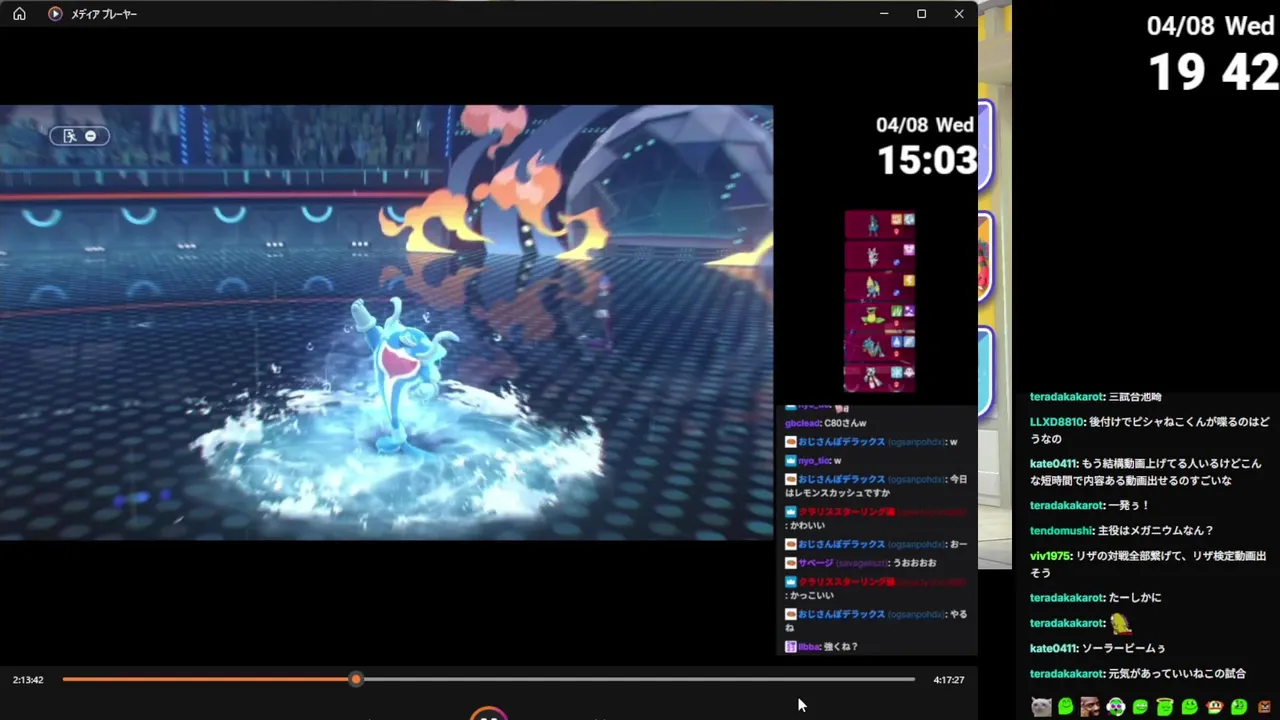Click message 今日はレモンスカッシュですか in video chat
The height and width of the screenshot is (720, 1280).
(876, 486)
